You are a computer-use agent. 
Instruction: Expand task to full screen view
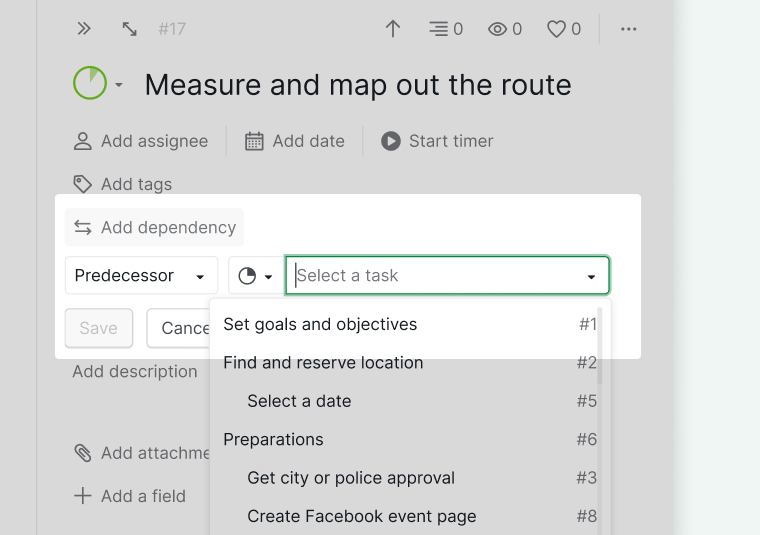coord(129,29)
